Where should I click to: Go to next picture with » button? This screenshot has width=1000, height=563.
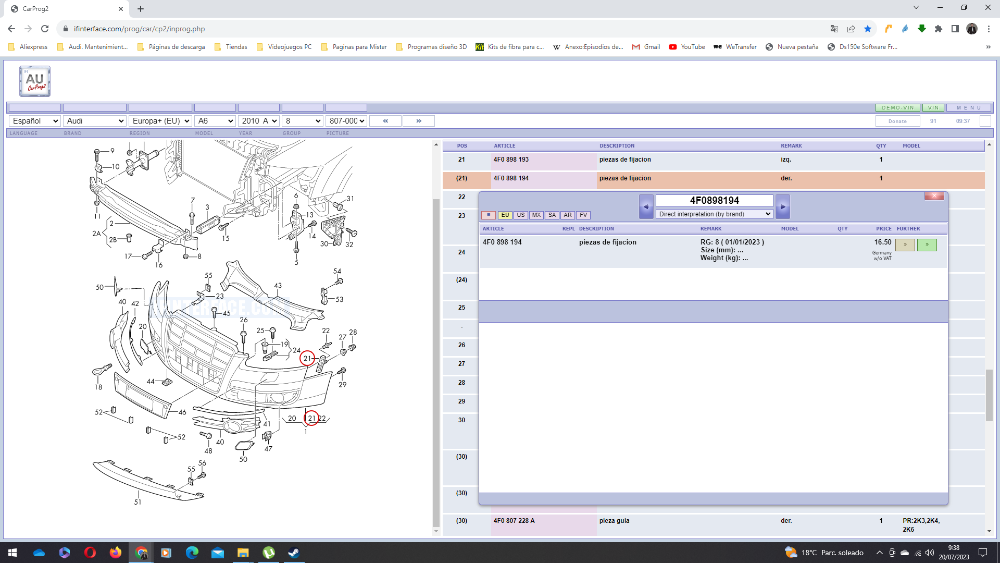click(418, 121)
